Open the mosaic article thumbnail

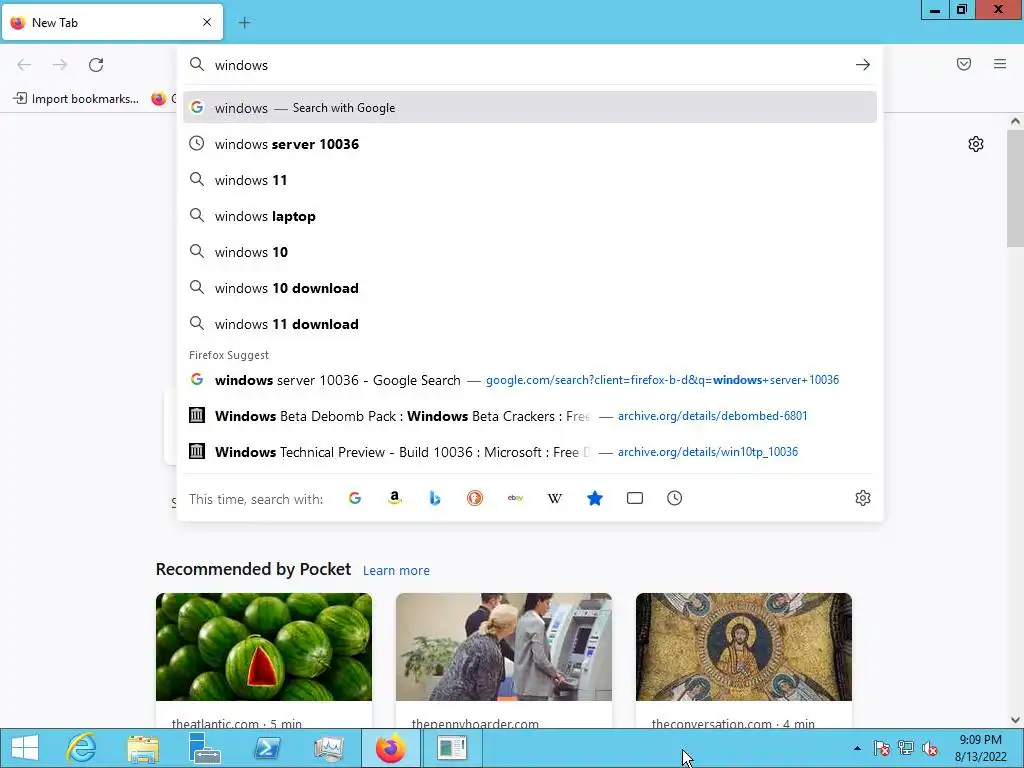click(x=744, y=647)
